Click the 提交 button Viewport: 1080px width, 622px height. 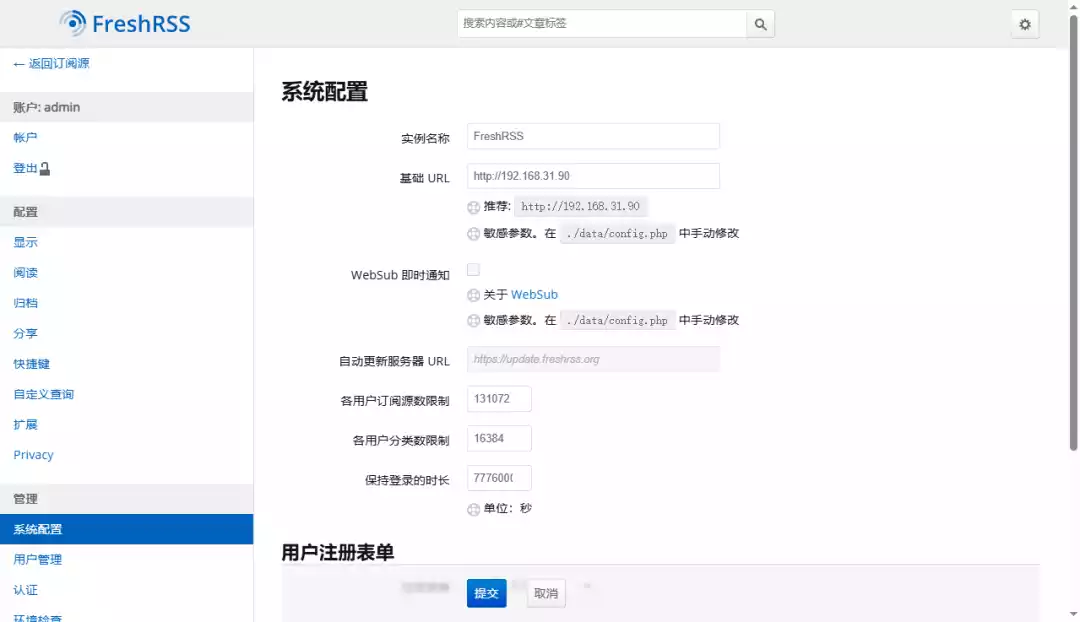coord(486,592)
